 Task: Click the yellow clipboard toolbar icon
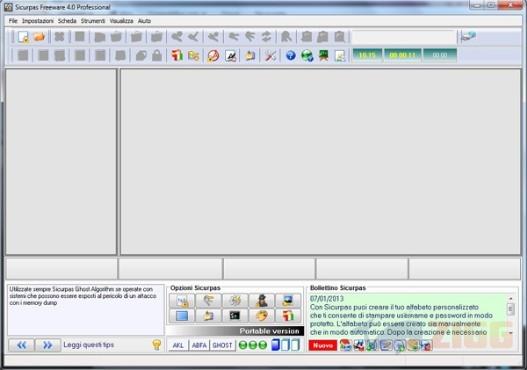click(250, 55)
